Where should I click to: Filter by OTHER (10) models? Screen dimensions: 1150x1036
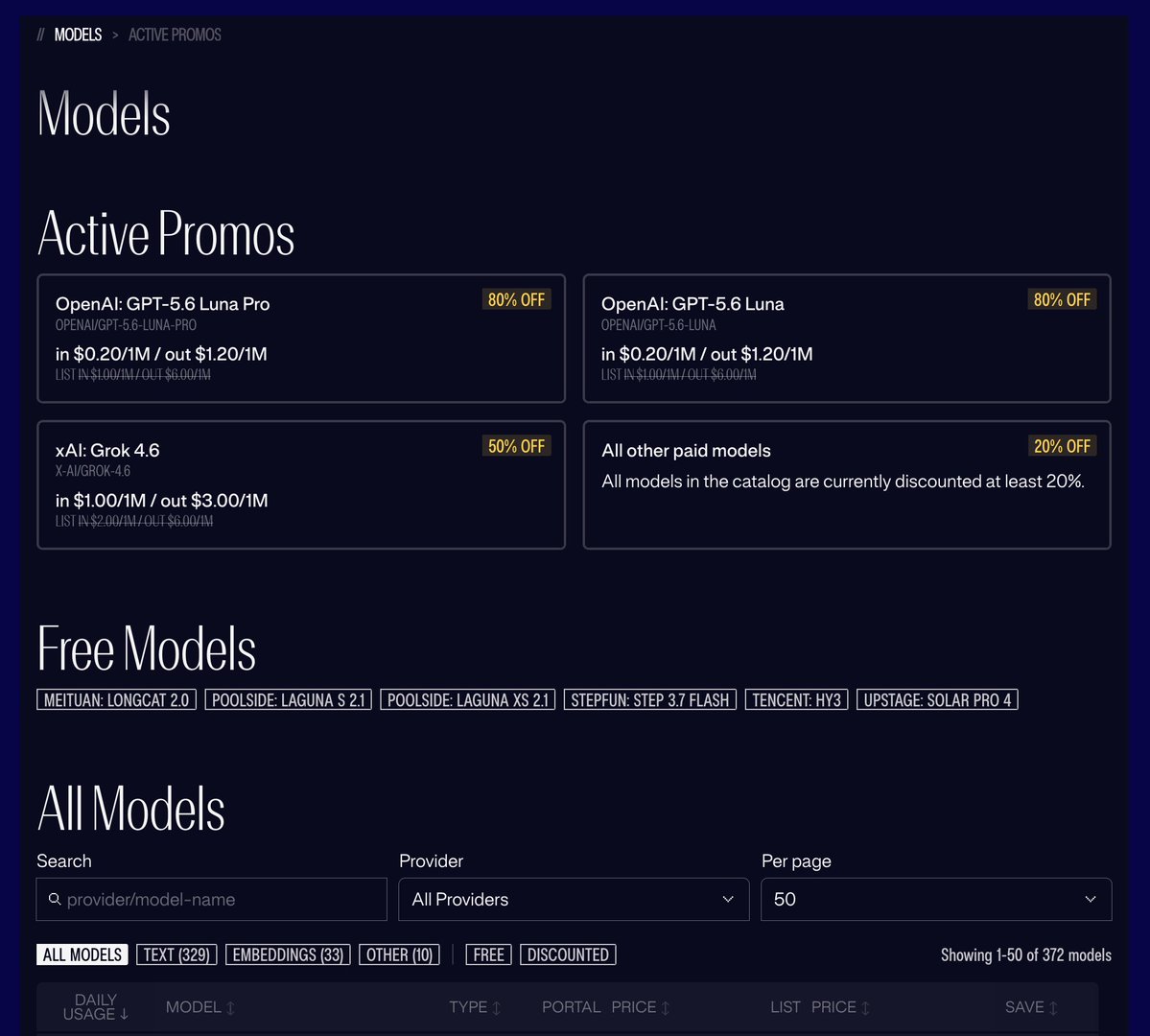tap(400, 954)
